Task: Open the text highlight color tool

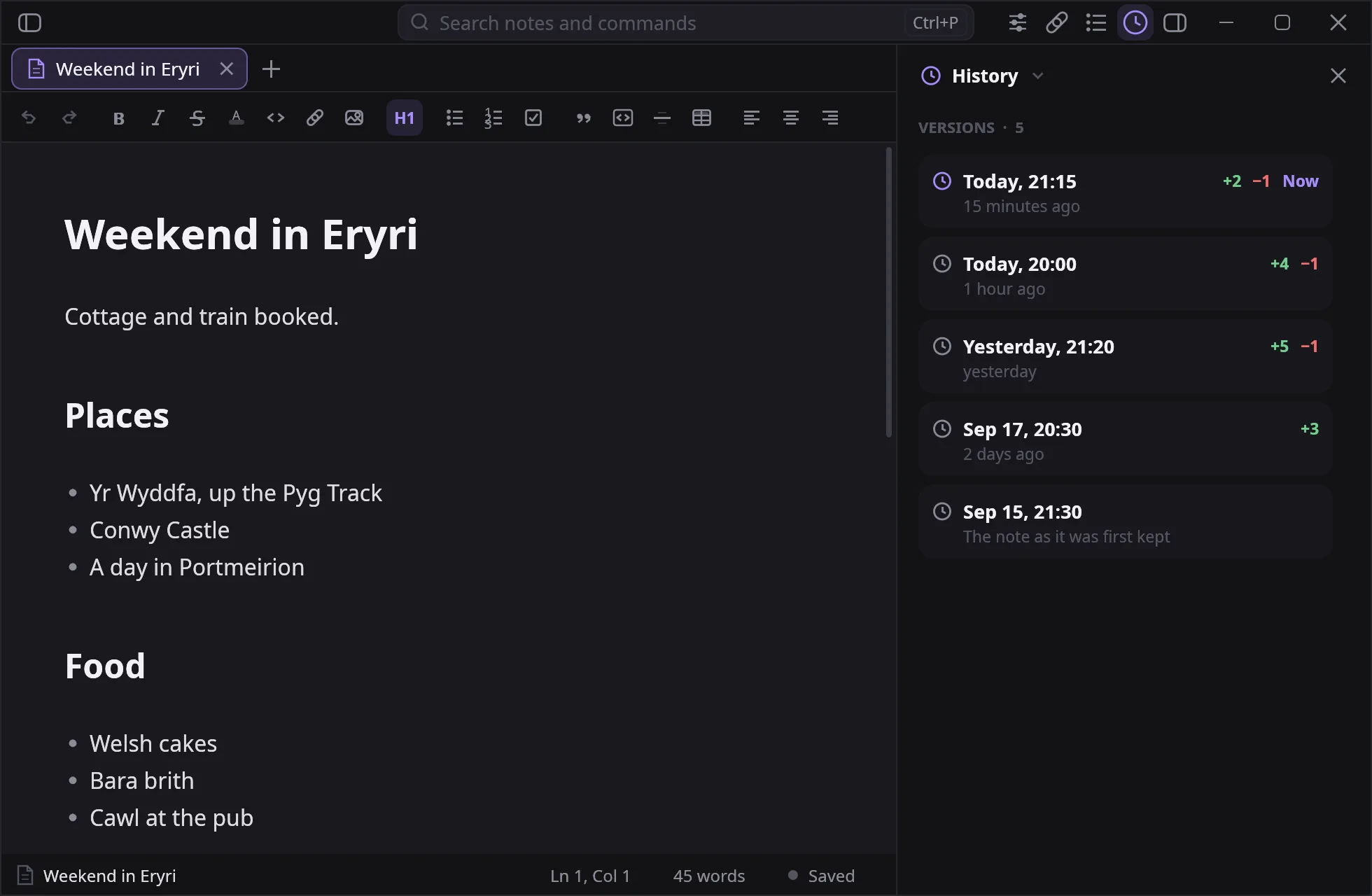Action: 237,118
